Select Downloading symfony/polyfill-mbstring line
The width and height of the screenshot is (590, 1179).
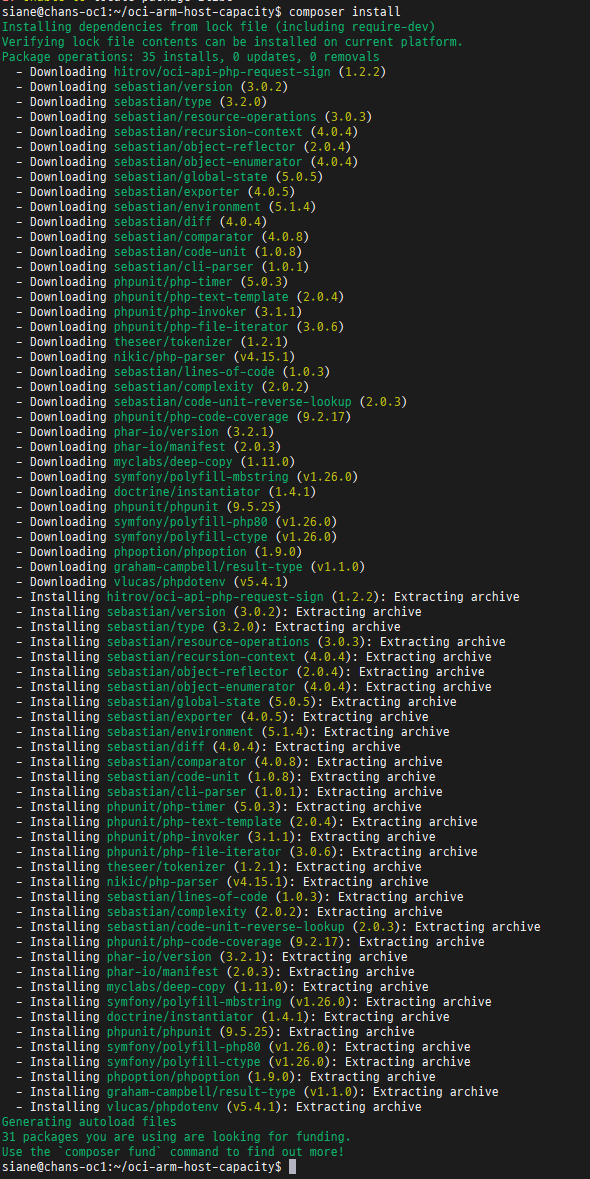186,477
